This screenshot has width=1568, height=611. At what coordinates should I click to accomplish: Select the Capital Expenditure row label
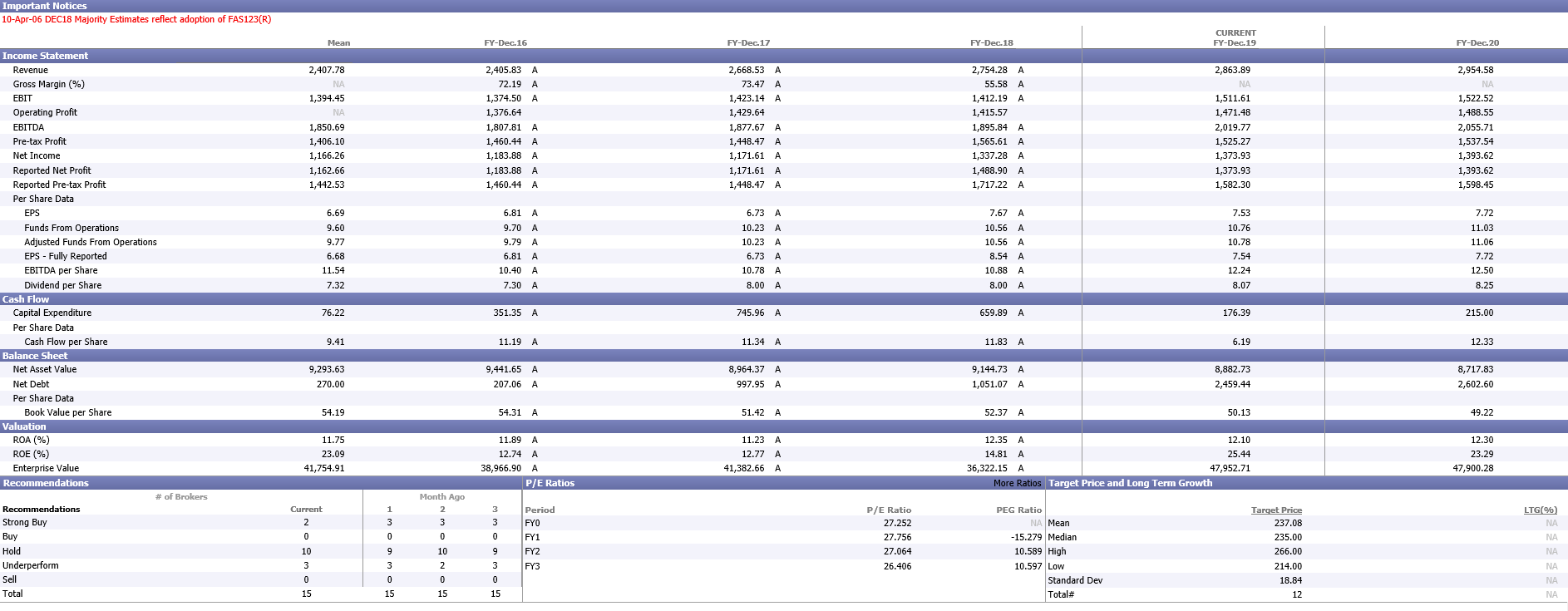click(x=52, y=313)
